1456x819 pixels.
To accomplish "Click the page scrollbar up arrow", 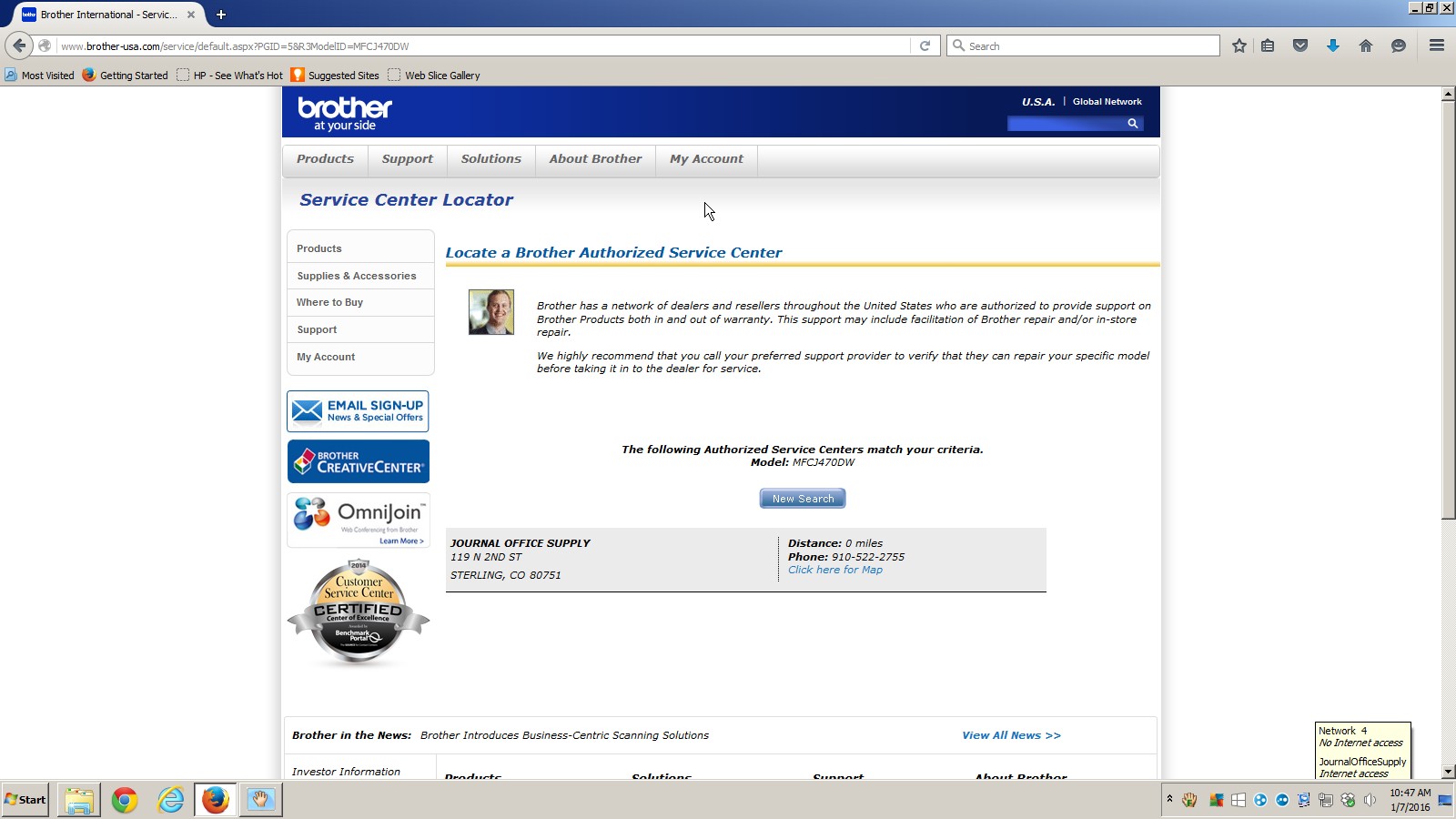I will 1448,94.
